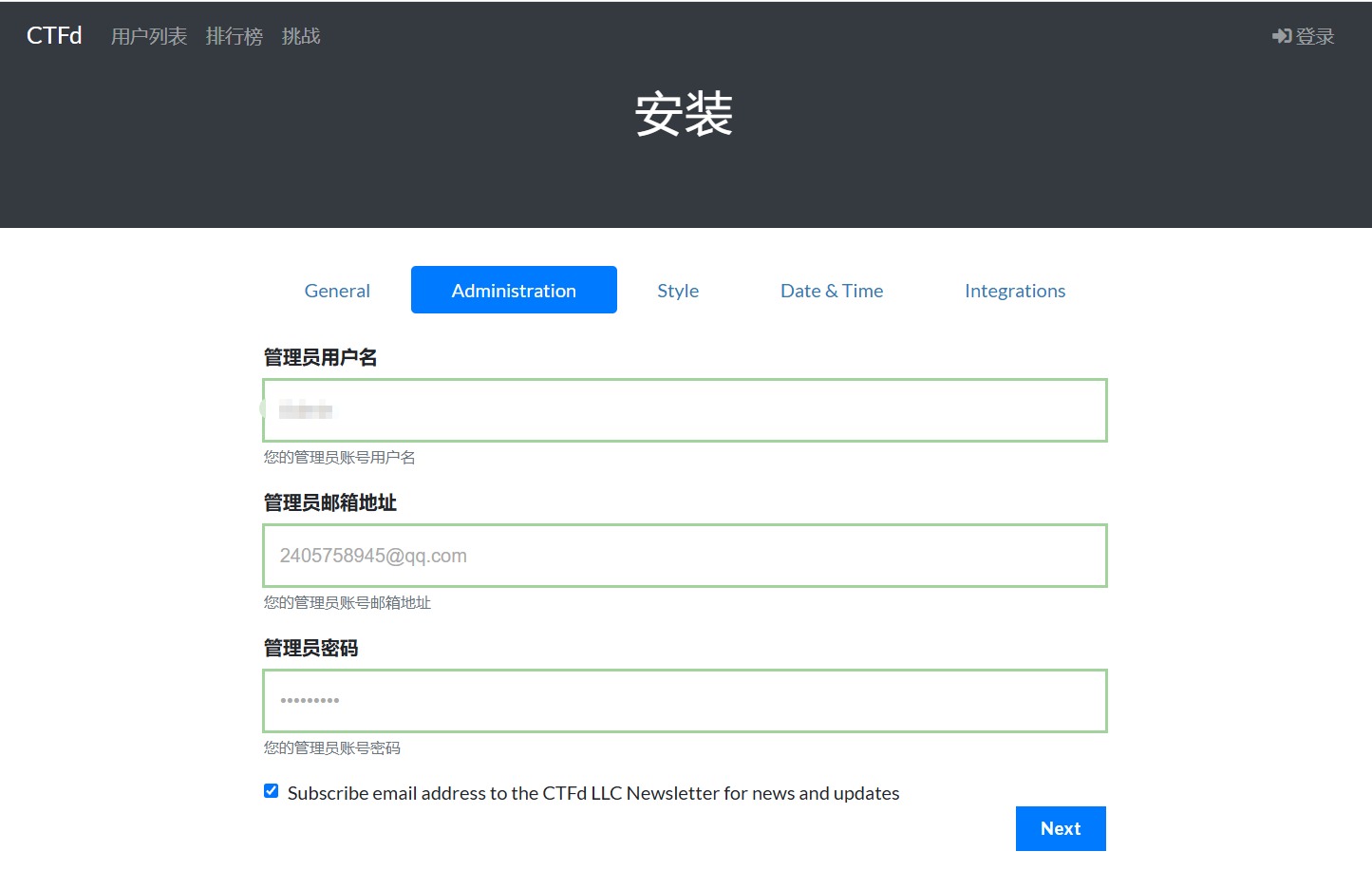Click the 安装 page heading
The image size is (1372, 870).
pyautogui.click(x=684, y=114)
